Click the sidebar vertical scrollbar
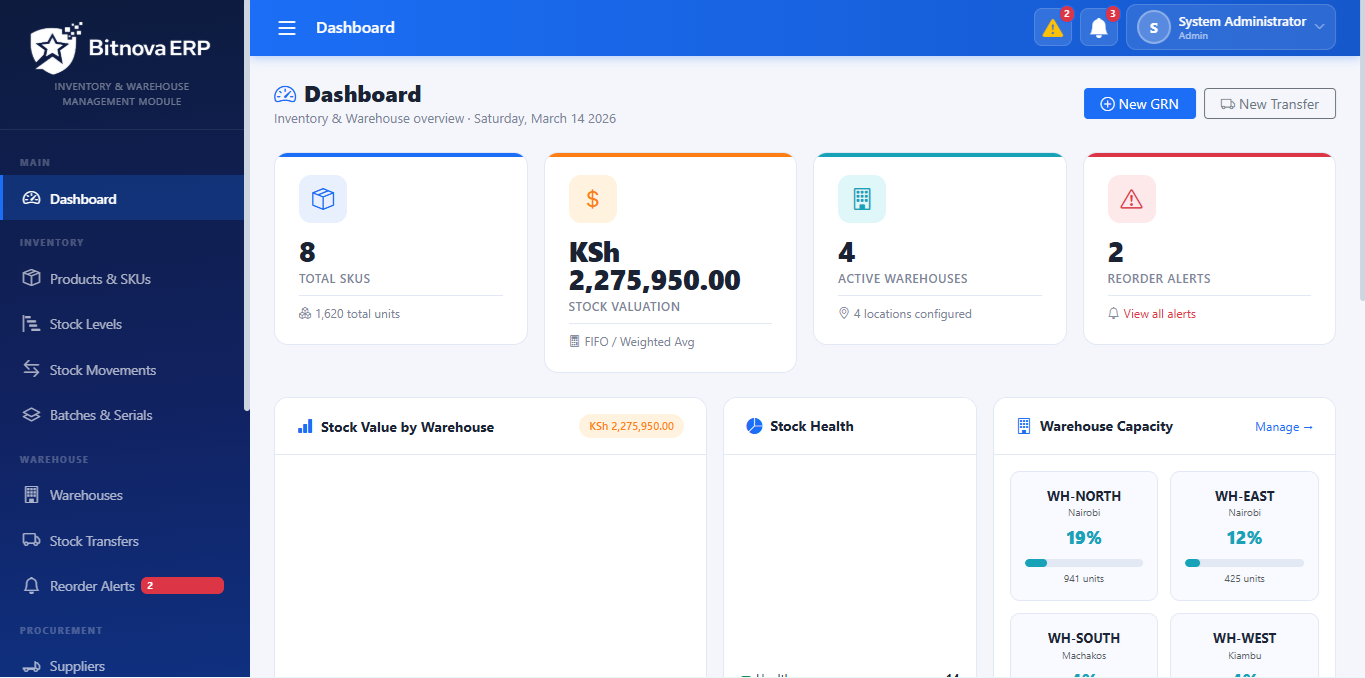 pos(247,205)
